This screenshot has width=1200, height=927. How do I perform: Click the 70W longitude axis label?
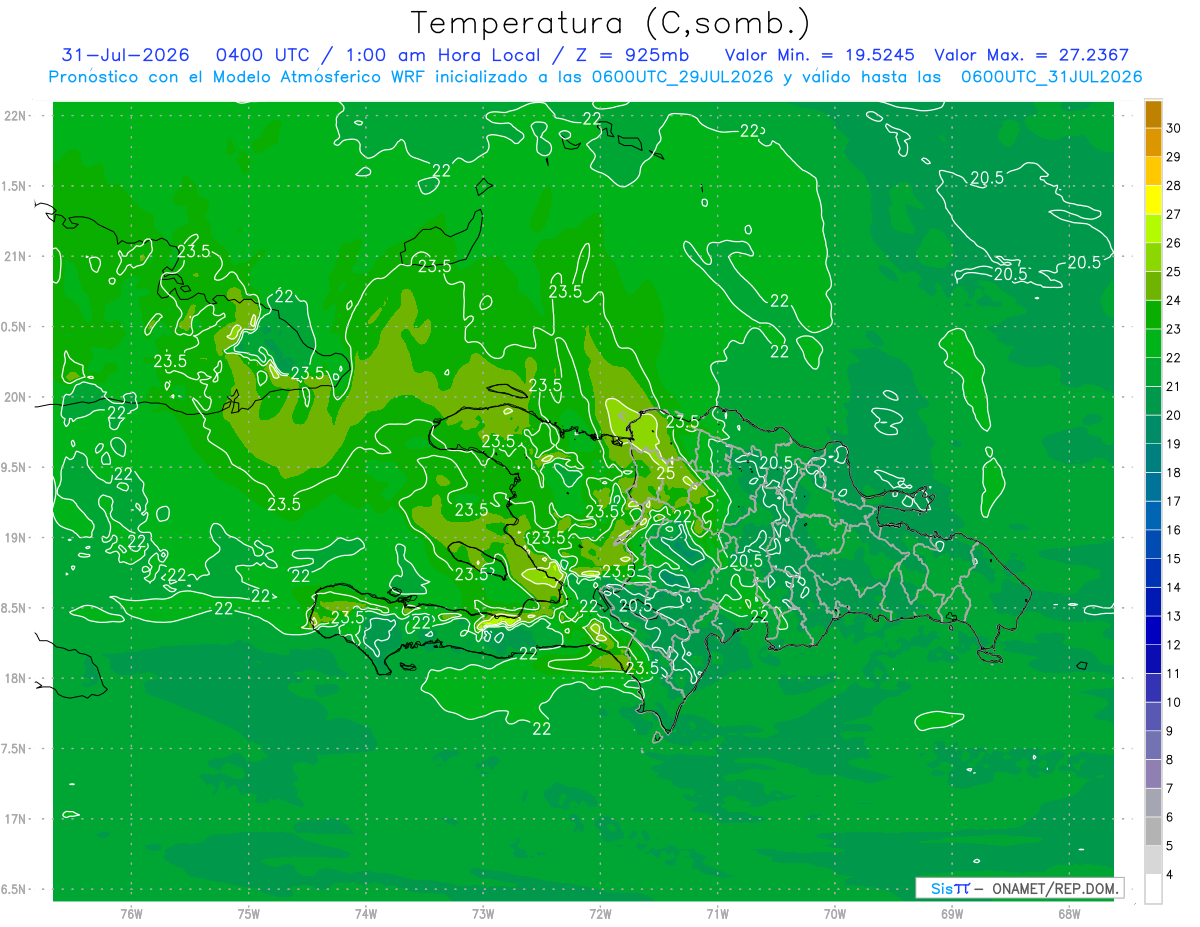(835, 913)
